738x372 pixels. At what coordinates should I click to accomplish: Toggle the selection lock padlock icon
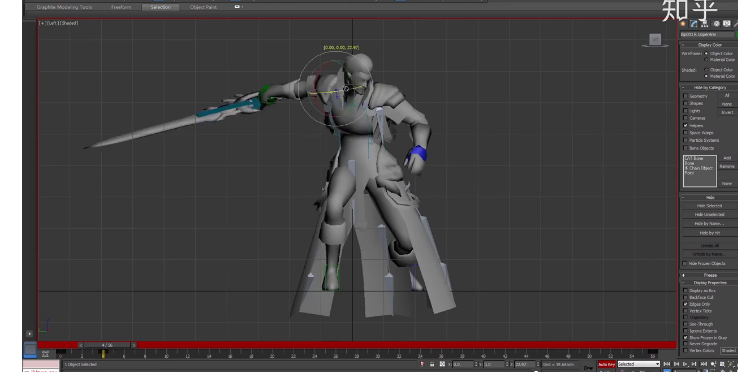pos(432,364)
